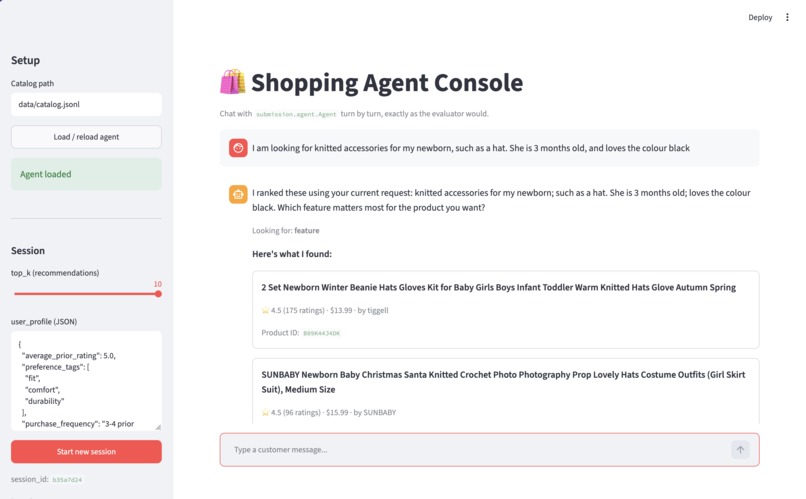Click the session_id value b35a7d24

pyautogui.click(x=67, y=479)
